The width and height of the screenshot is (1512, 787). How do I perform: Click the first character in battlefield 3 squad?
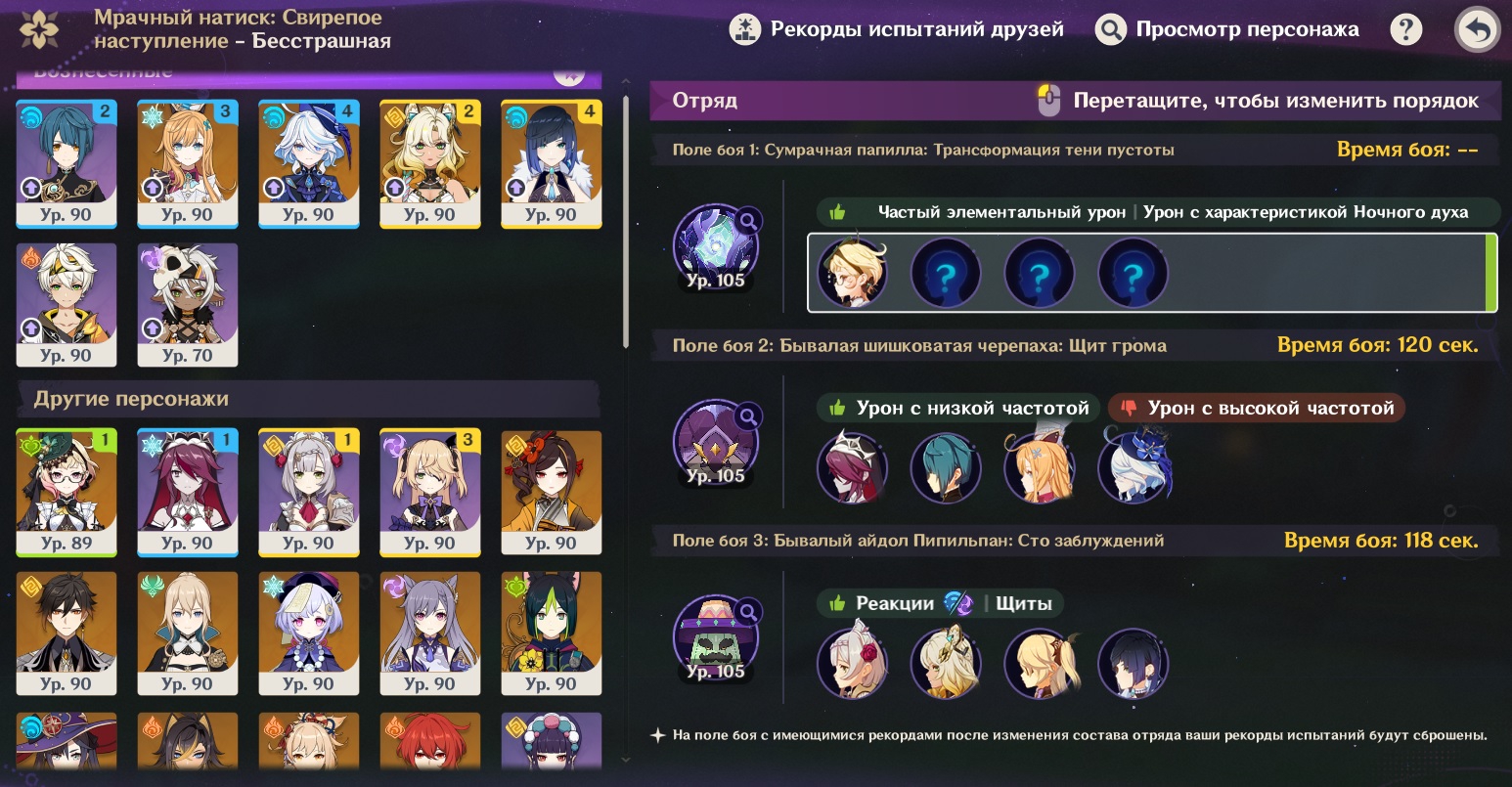[x=852, y=665]
